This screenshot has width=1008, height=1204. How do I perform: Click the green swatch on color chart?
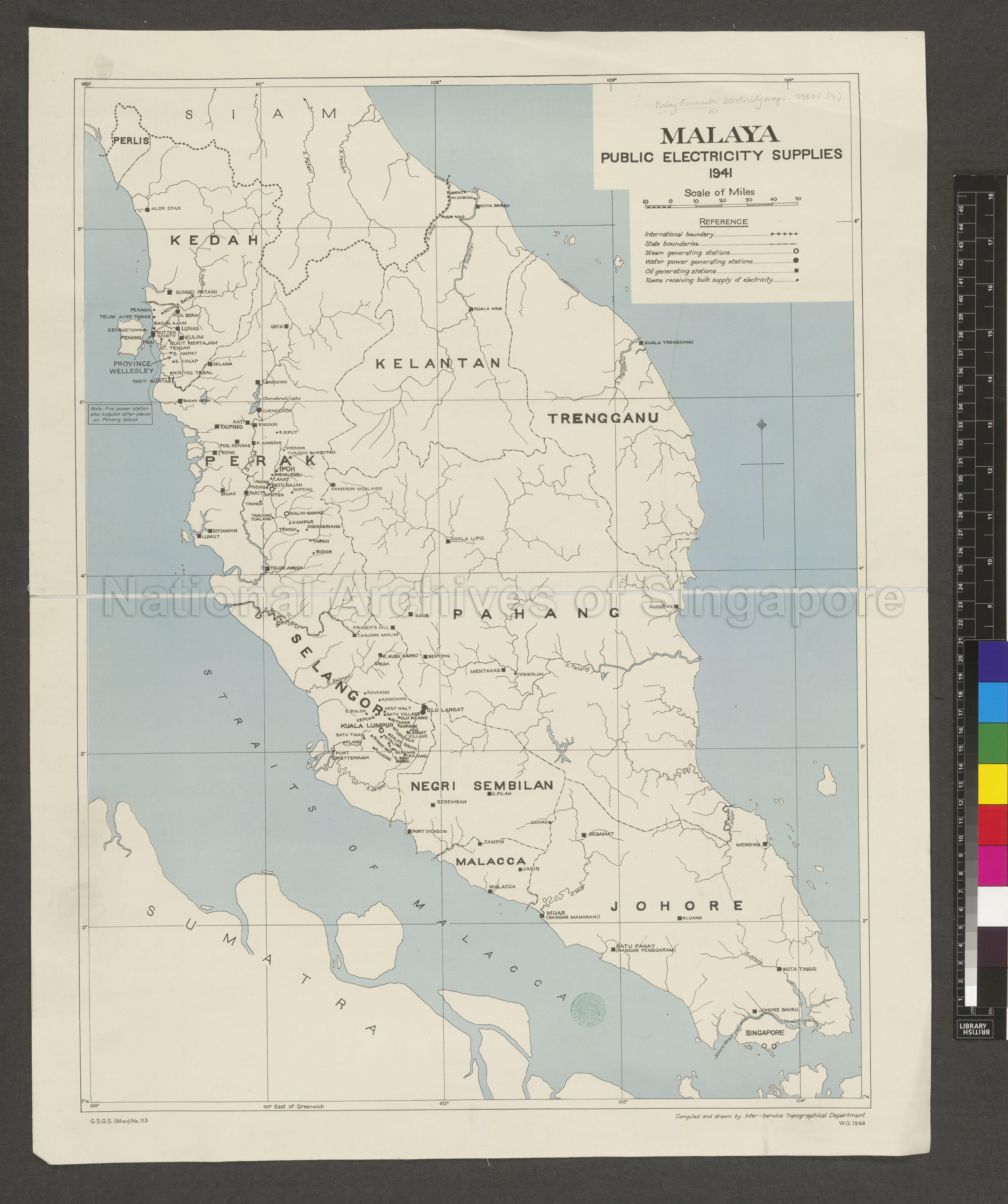tap(993, 744)
